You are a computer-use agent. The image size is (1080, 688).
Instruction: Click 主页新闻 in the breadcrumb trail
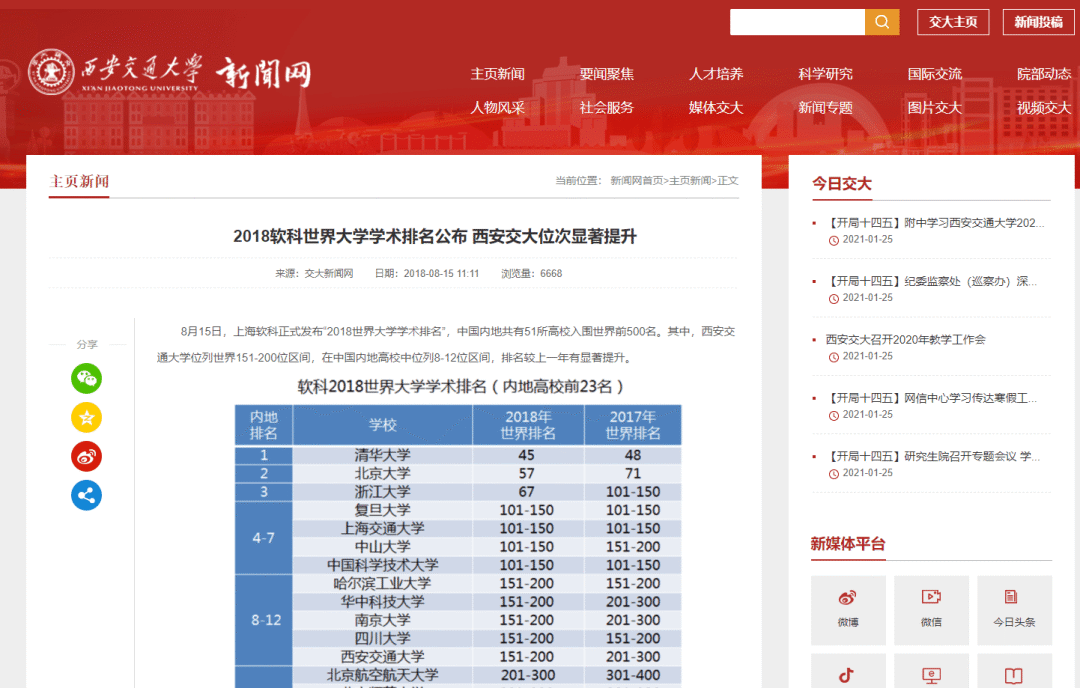(x=690, y=180)
